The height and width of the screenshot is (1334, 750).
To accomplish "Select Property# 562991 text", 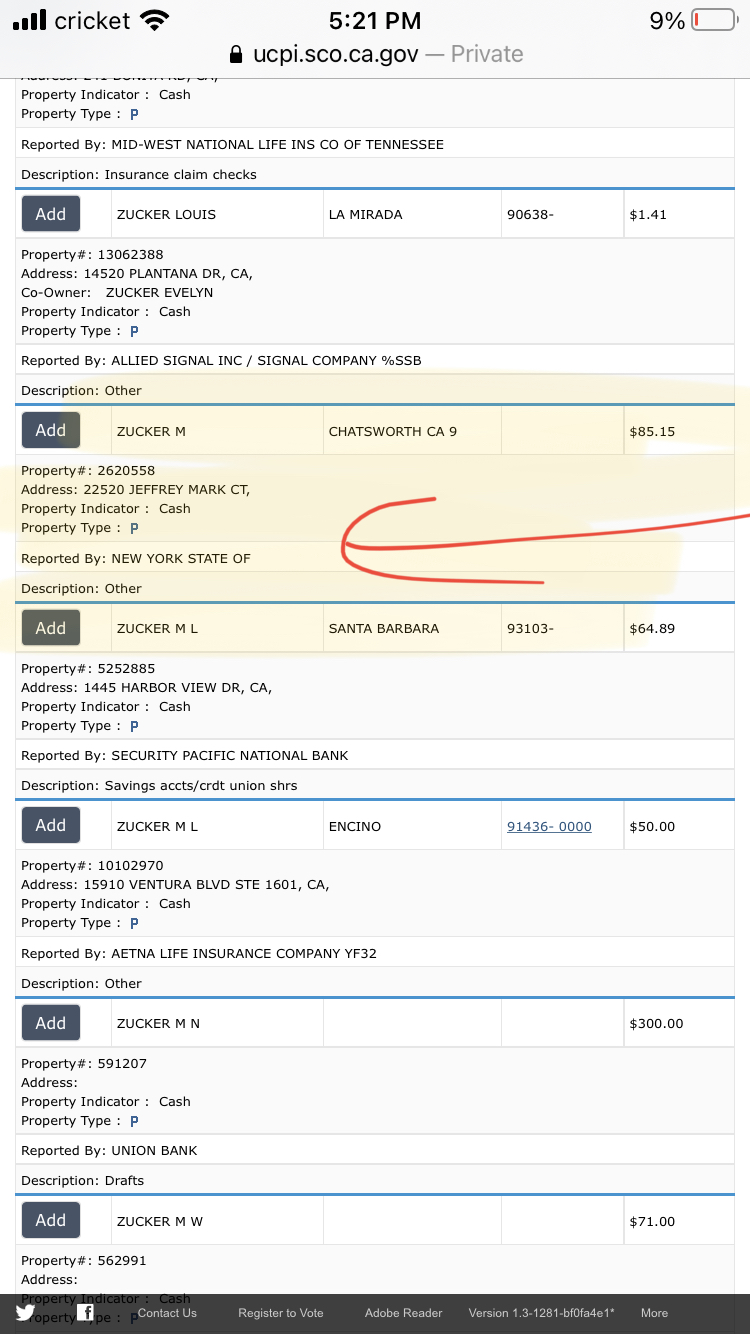I will click(x=84, y=1261).
